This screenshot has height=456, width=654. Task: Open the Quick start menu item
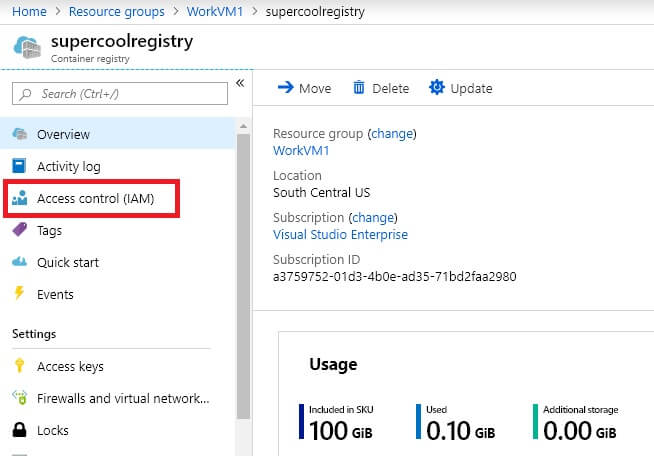[118, 262]
